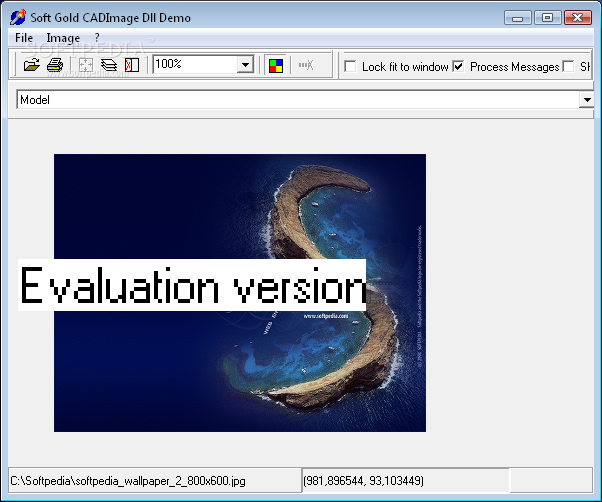Expand the Model layout dropdown arrow
Image resolution: width=602 pixels, height=502 pixels.
click(x=586, y=100)
